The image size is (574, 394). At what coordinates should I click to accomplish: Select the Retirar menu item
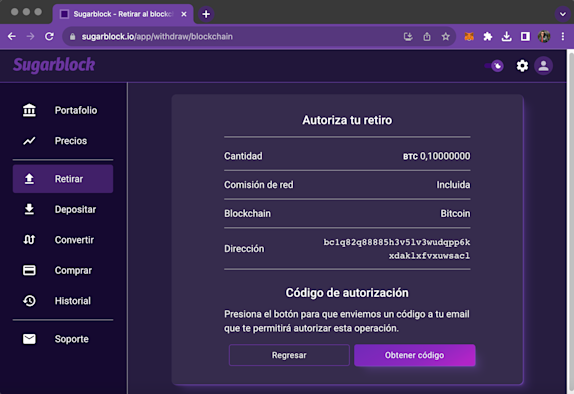click(x=63, y=179)
